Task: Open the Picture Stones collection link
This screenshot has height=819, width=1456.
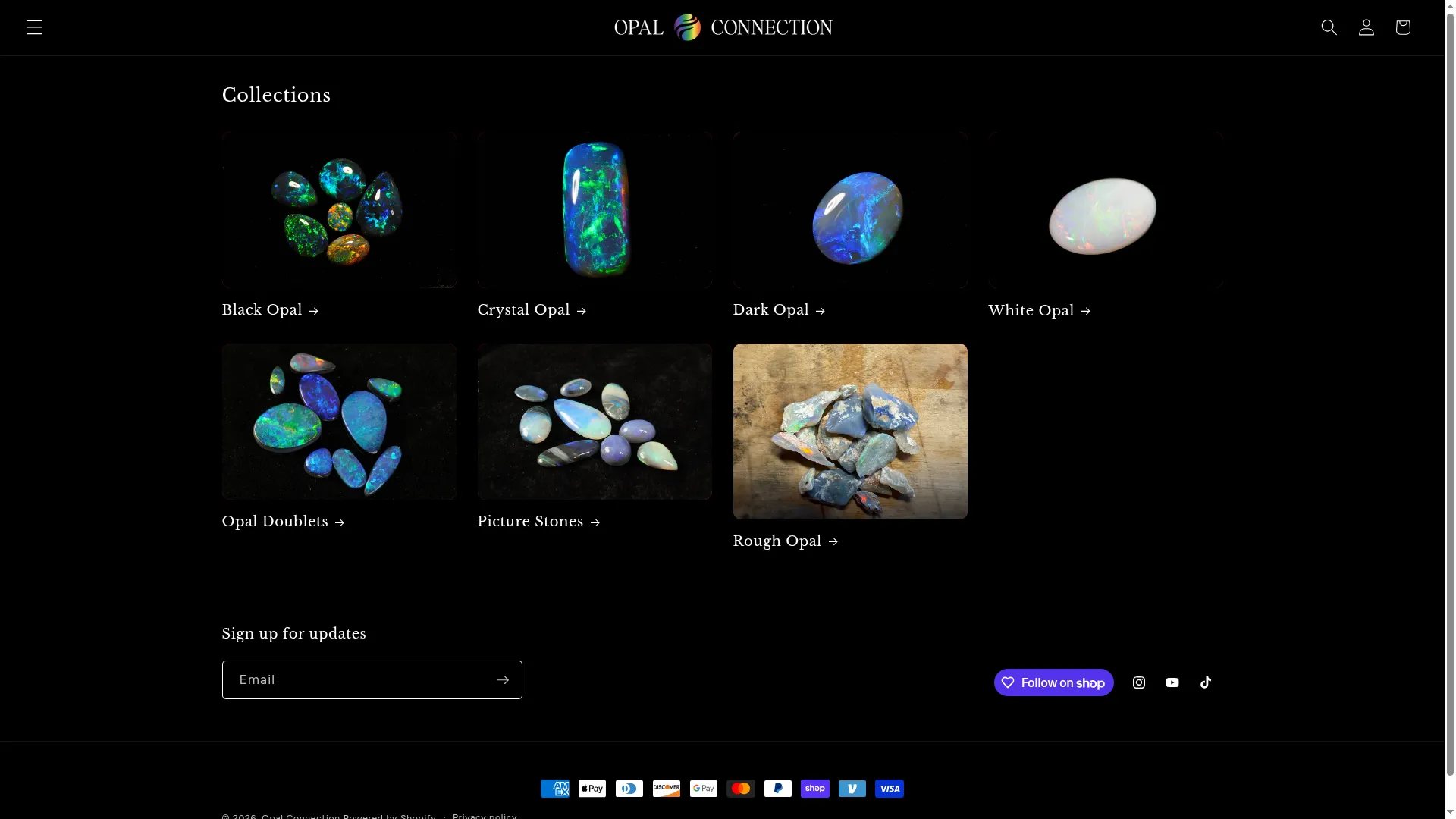Action: click(x=539, y=522)
